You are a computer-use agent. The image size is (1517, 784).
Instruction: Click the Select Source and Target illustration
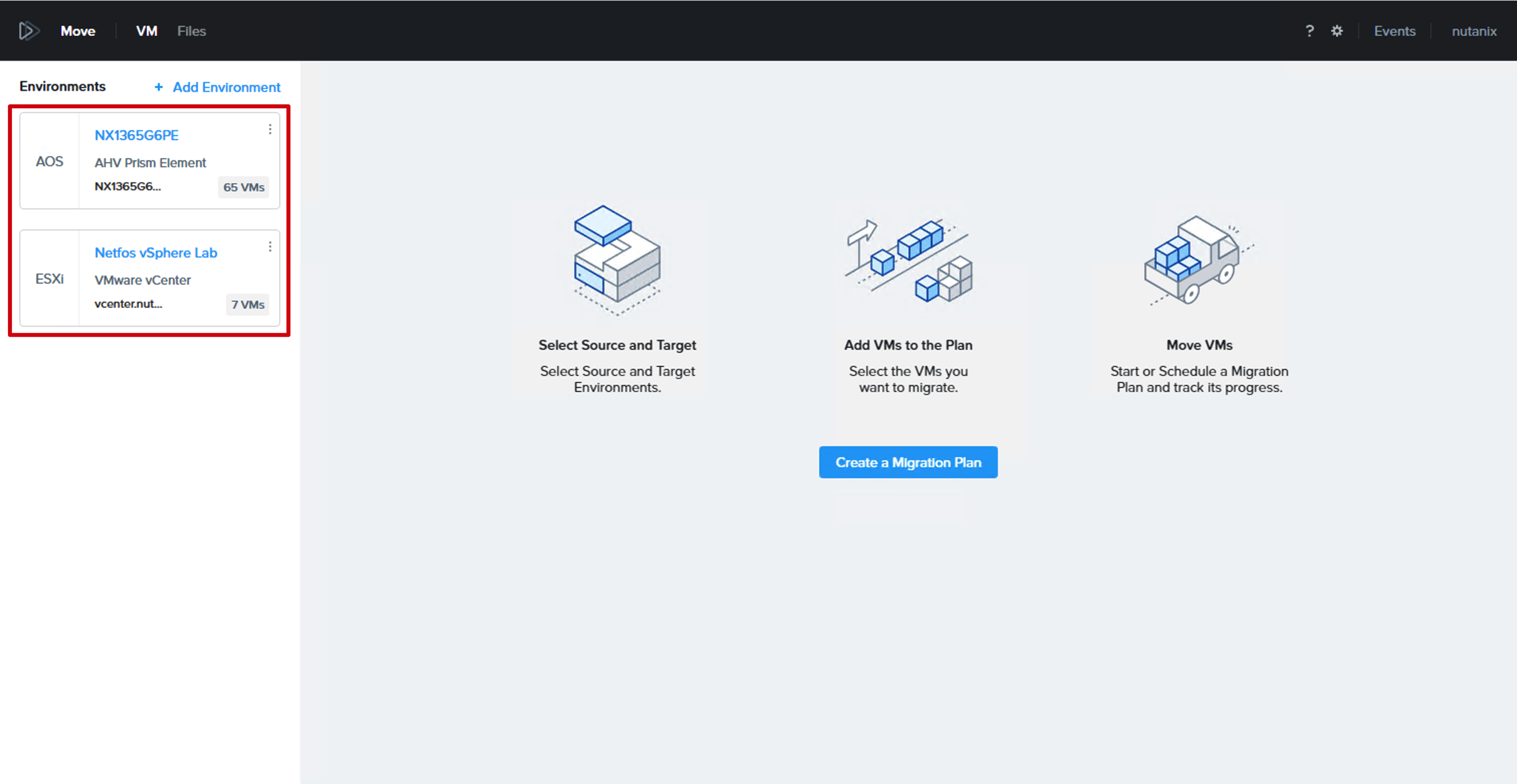[x=617, y=260]
